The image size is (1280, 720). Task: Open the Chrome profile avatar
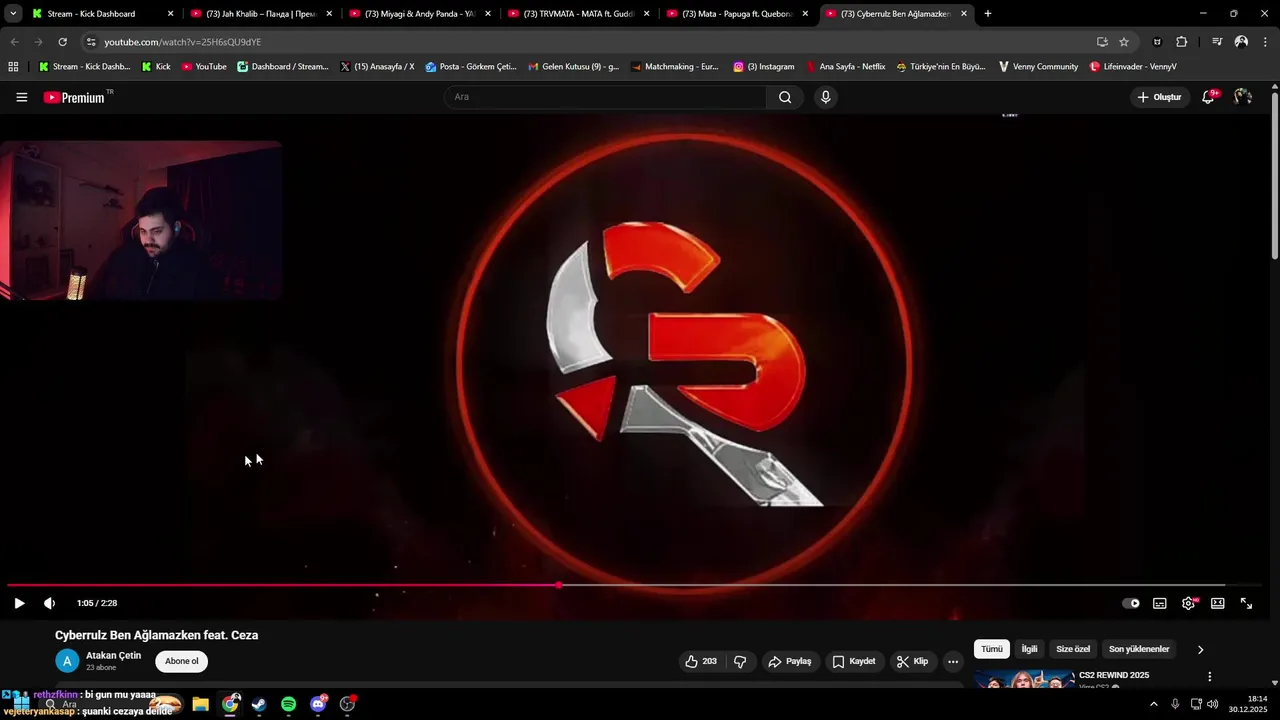pos(1241,42)
